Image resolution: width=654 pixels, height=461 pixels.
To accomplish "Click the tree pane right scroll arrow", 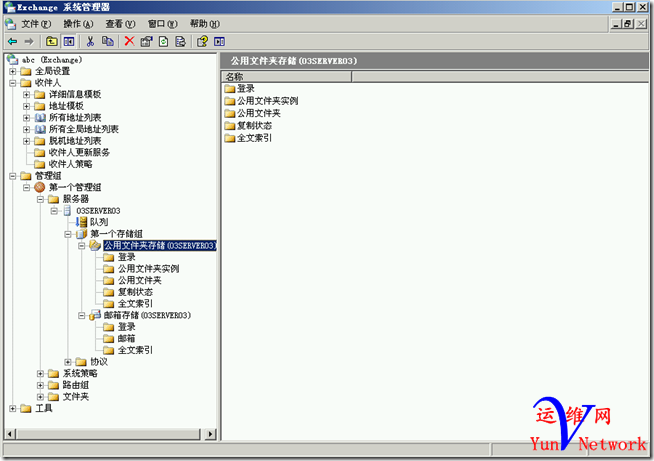I will click(211, 434).
